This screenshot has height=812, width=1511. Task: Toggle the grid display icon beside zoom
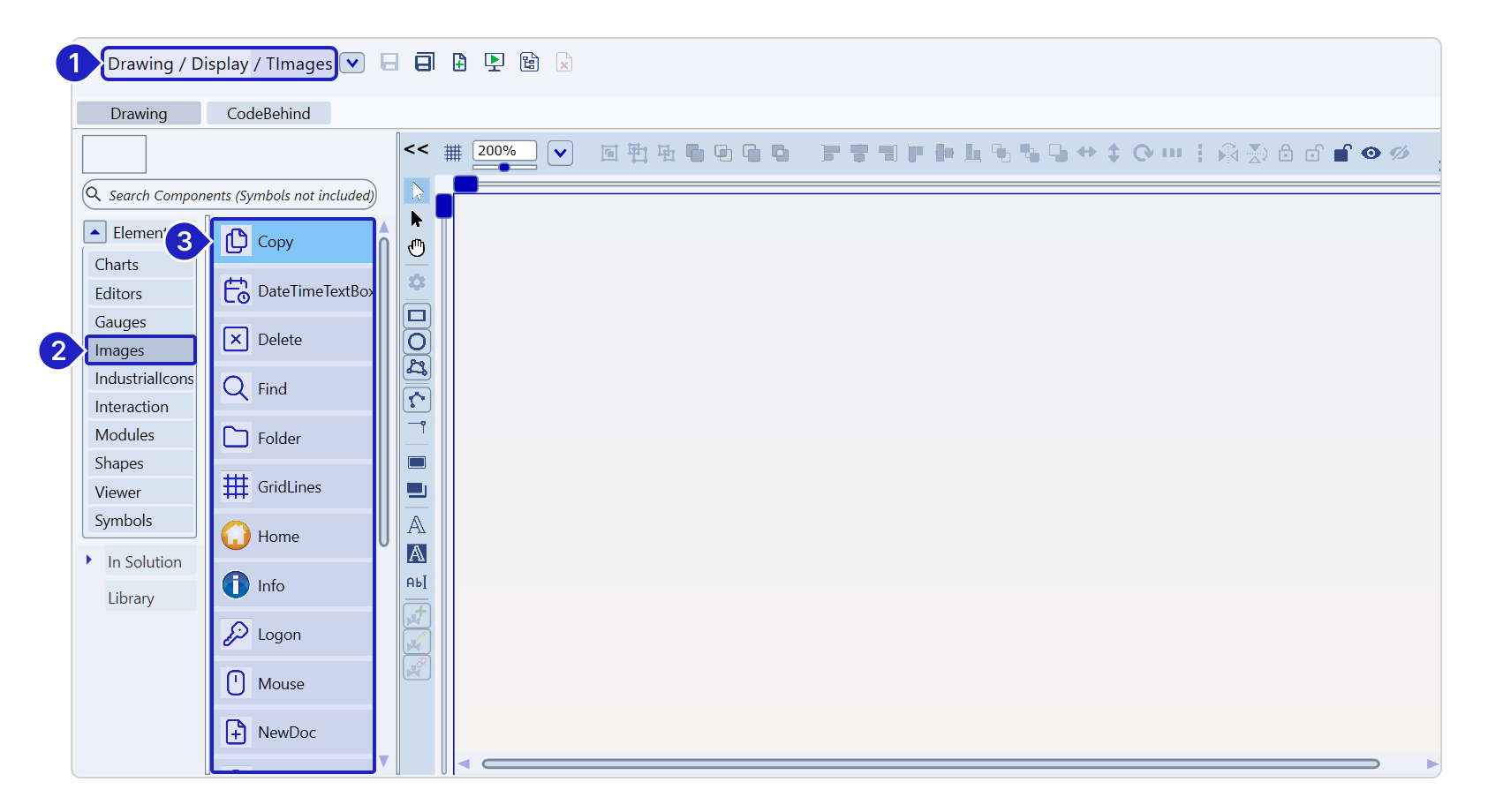coord(453,153)
